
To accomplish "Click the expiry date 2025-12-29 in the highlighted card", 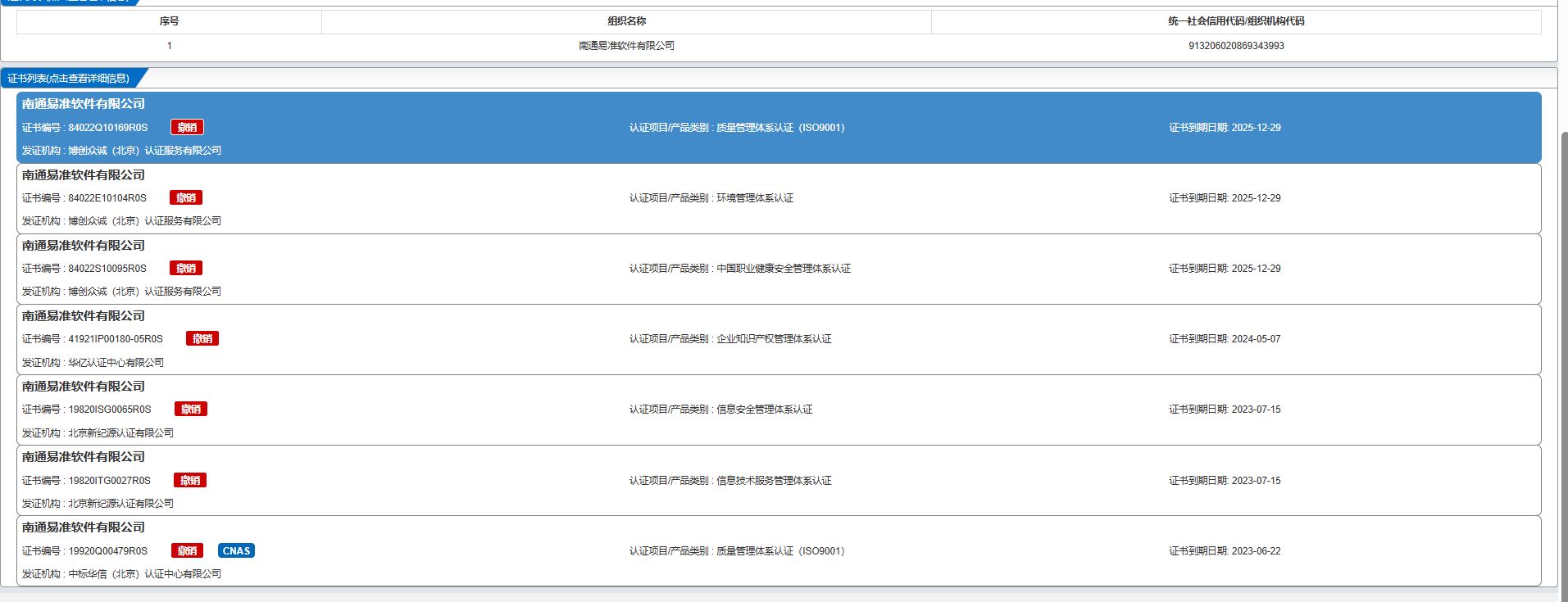I will point(1256,128).
